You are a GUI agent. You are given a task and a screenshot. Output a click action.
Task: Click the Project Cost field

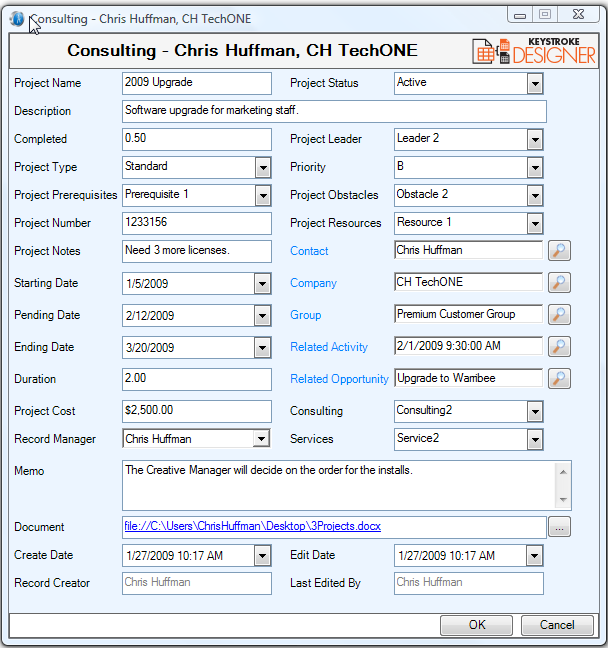pyautogui.click(x=197, y=411)
